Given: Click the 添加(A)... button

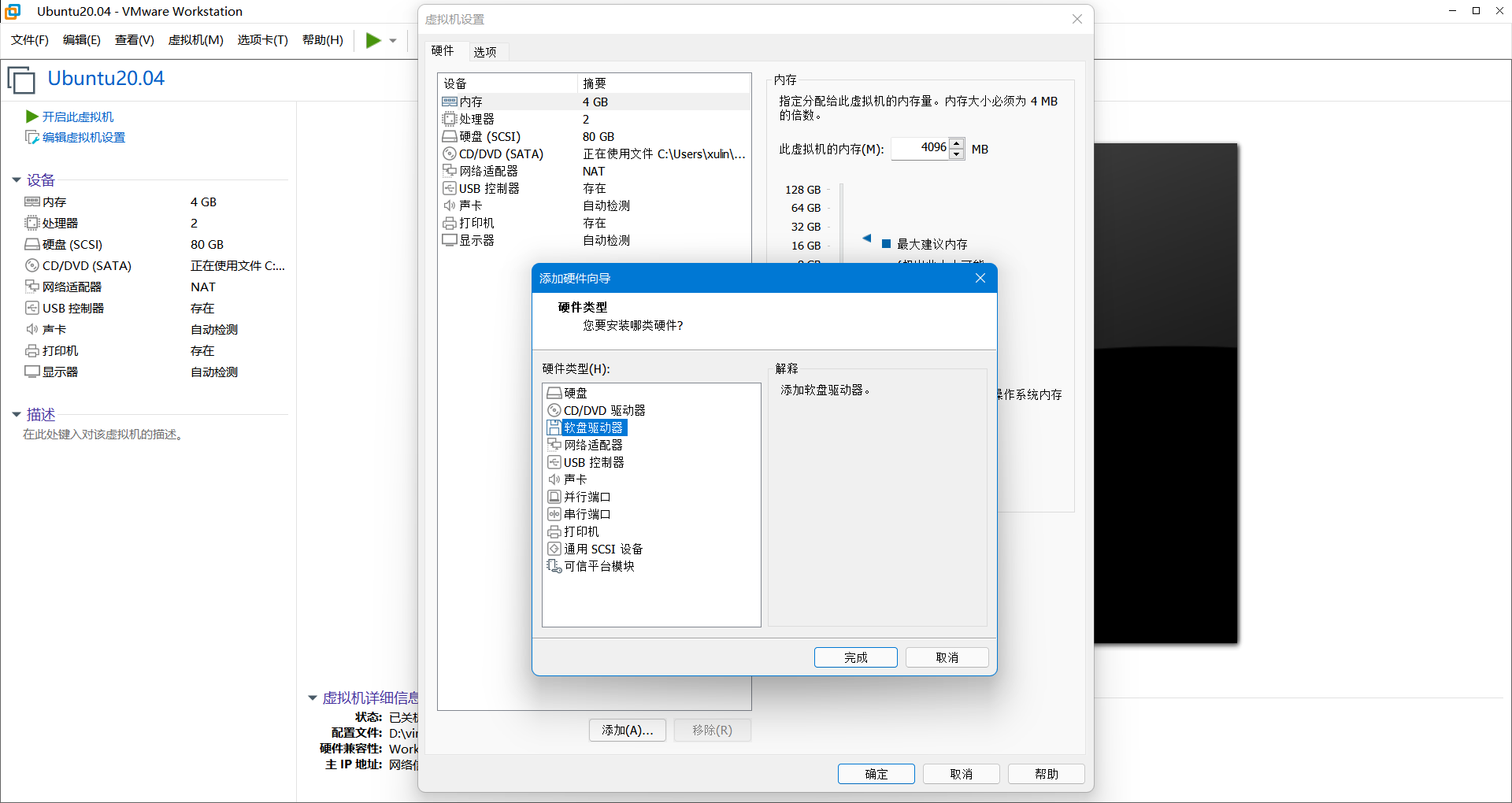Looking at the screenshot, I should point(628,731).
